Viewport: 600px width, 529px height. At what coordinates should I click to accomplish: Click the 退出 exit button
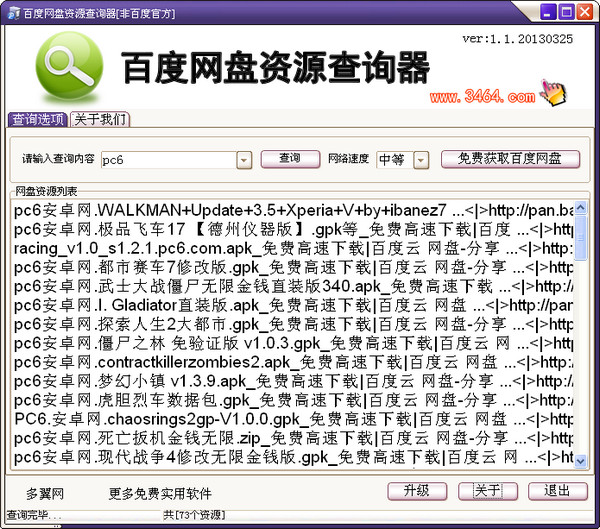point(558,491)
